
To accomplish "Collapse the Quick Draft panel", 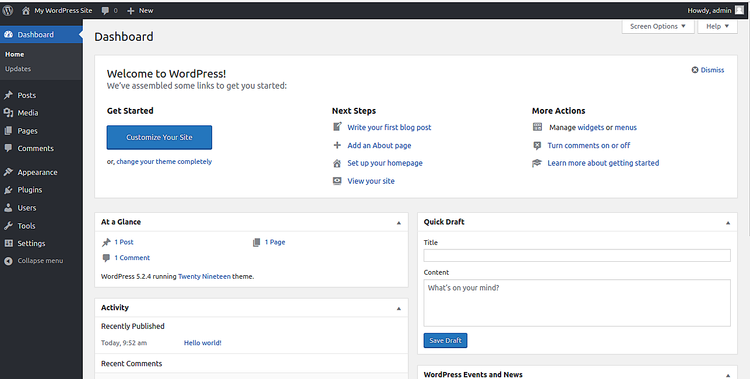I will (728, 223).
